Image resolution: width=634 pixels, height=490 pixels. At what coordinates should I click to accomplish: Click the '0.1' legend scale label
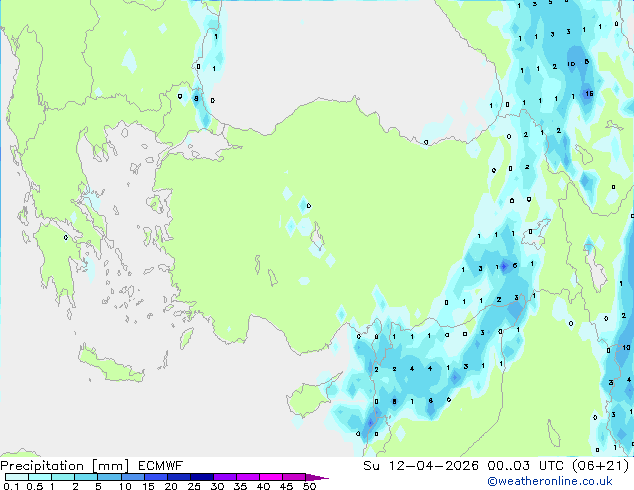11,486
